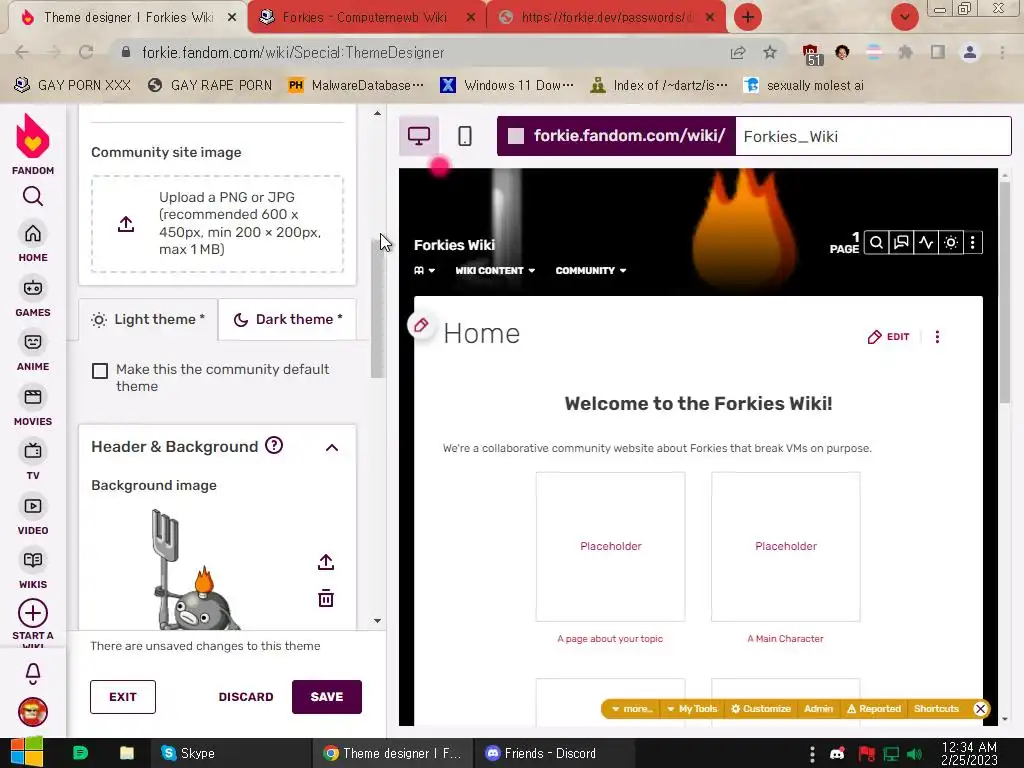Select the Light theme tab
The height and width of the screenshot is (768, 1024).
point(148,319)
